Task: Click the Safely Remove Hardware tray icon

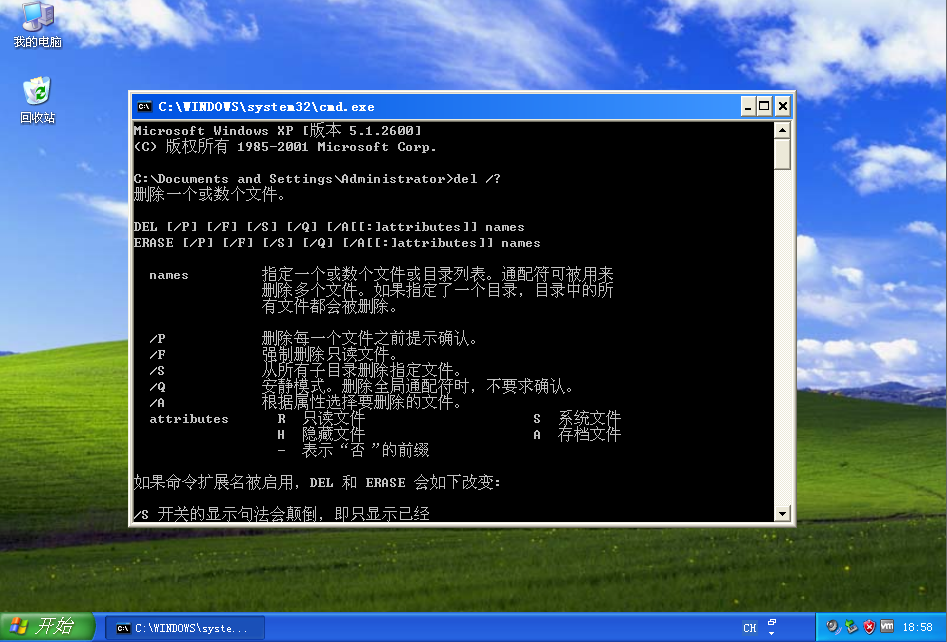Action: (851, 627)
